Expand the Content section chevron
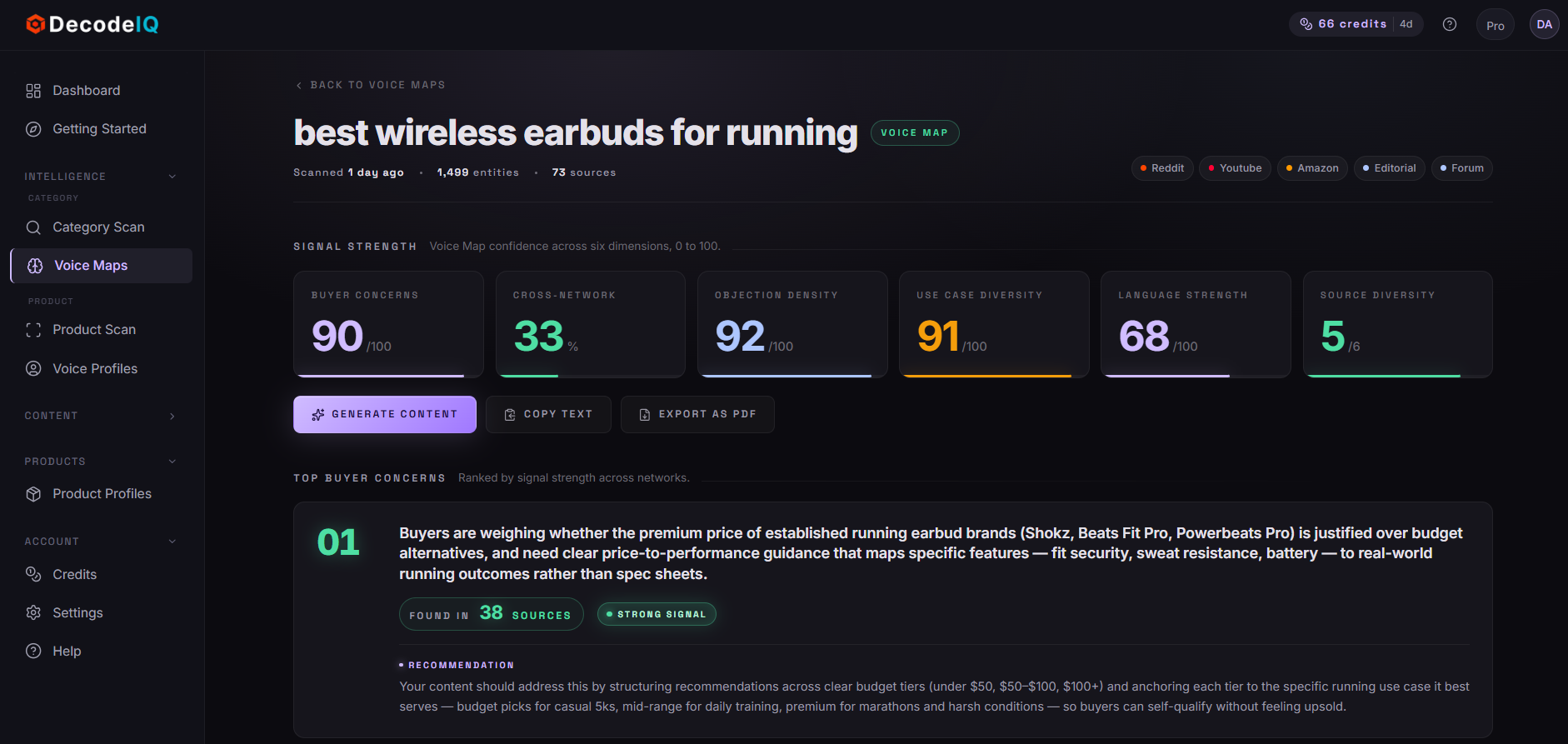Viewport: 1568px width, 744px height. [x=172, y=416]
